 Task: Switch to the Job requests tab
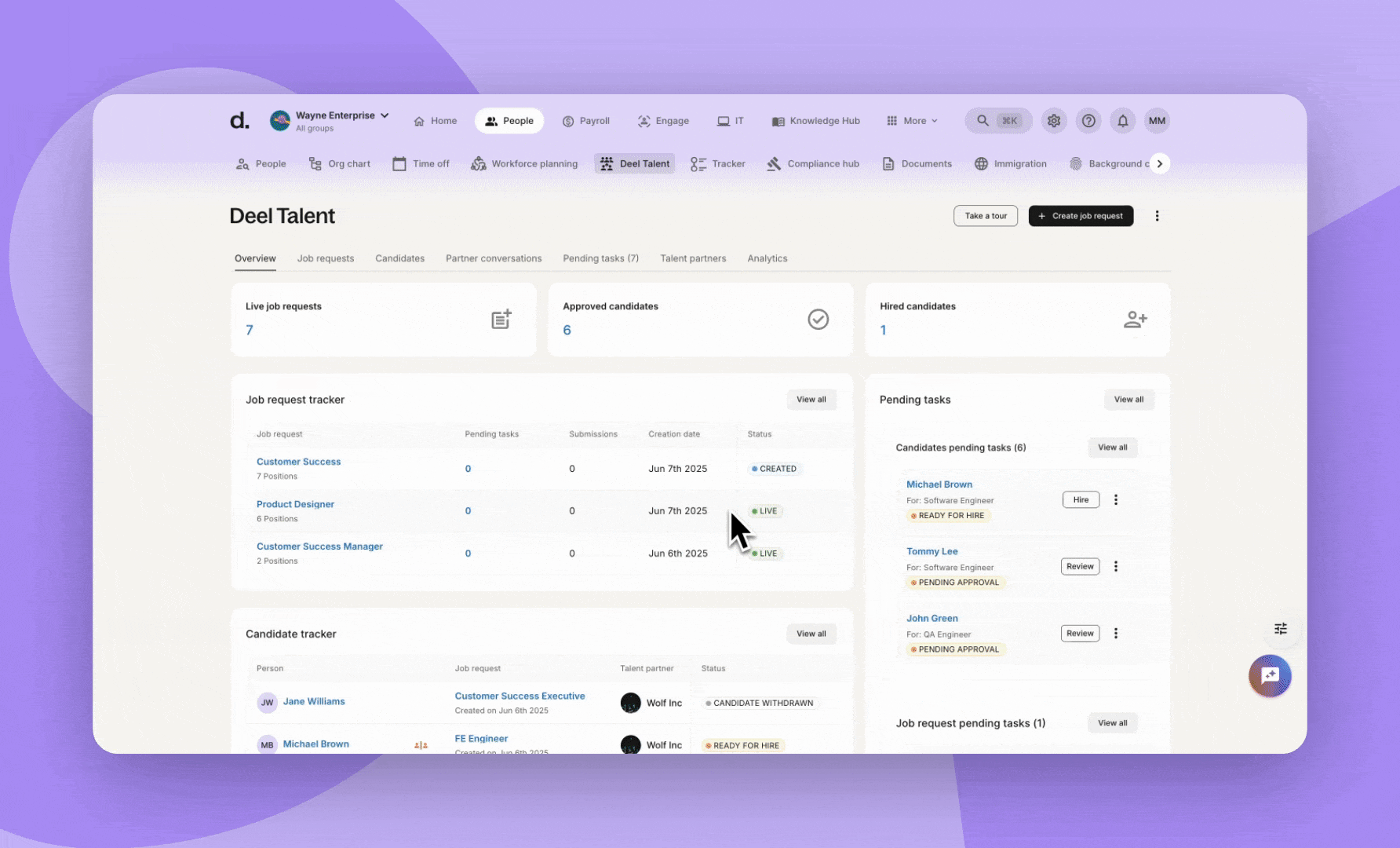[326, 258]
